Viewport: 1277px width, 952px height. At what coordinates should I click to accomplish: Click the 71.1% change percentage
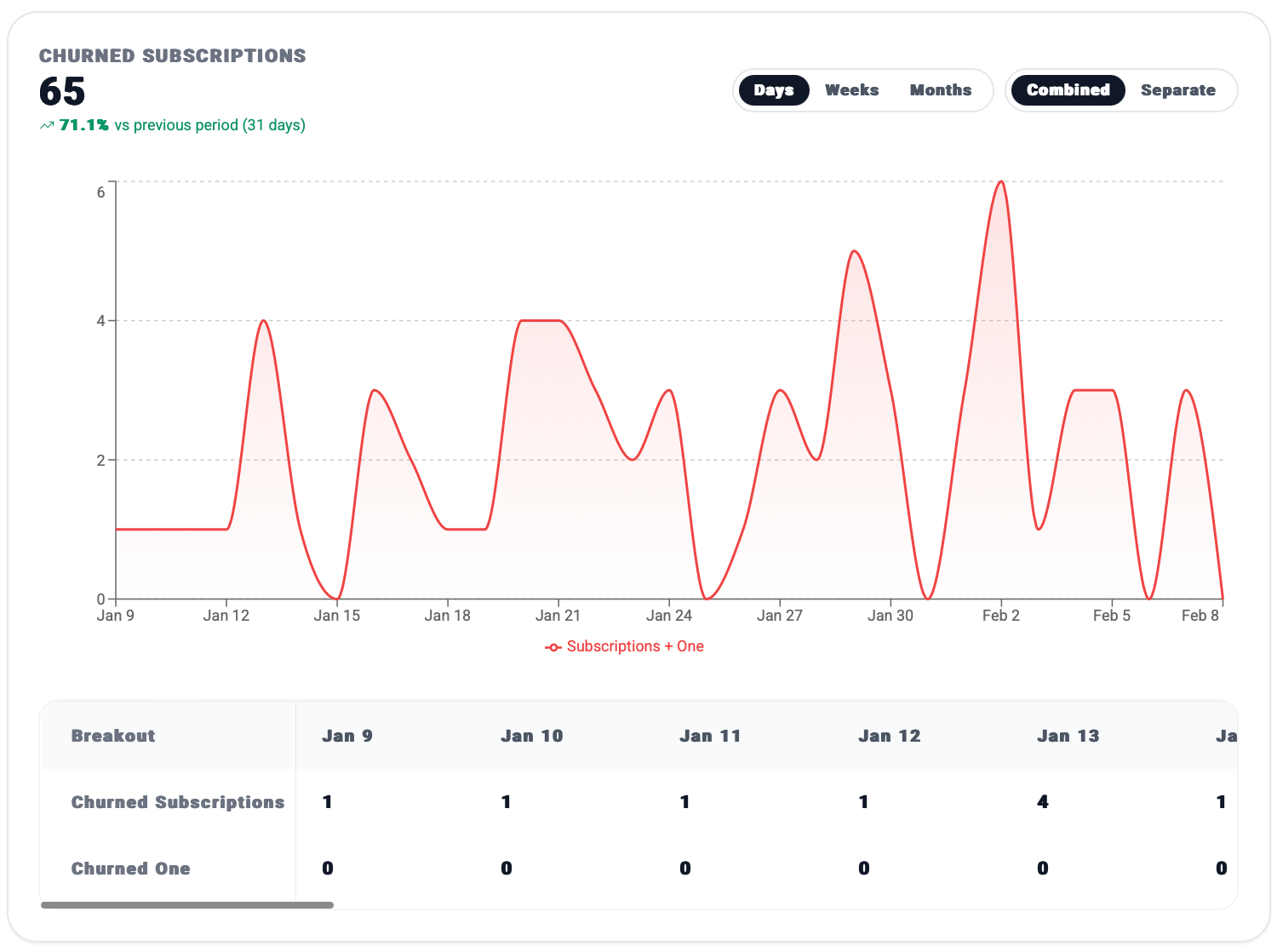pos(83,125)
